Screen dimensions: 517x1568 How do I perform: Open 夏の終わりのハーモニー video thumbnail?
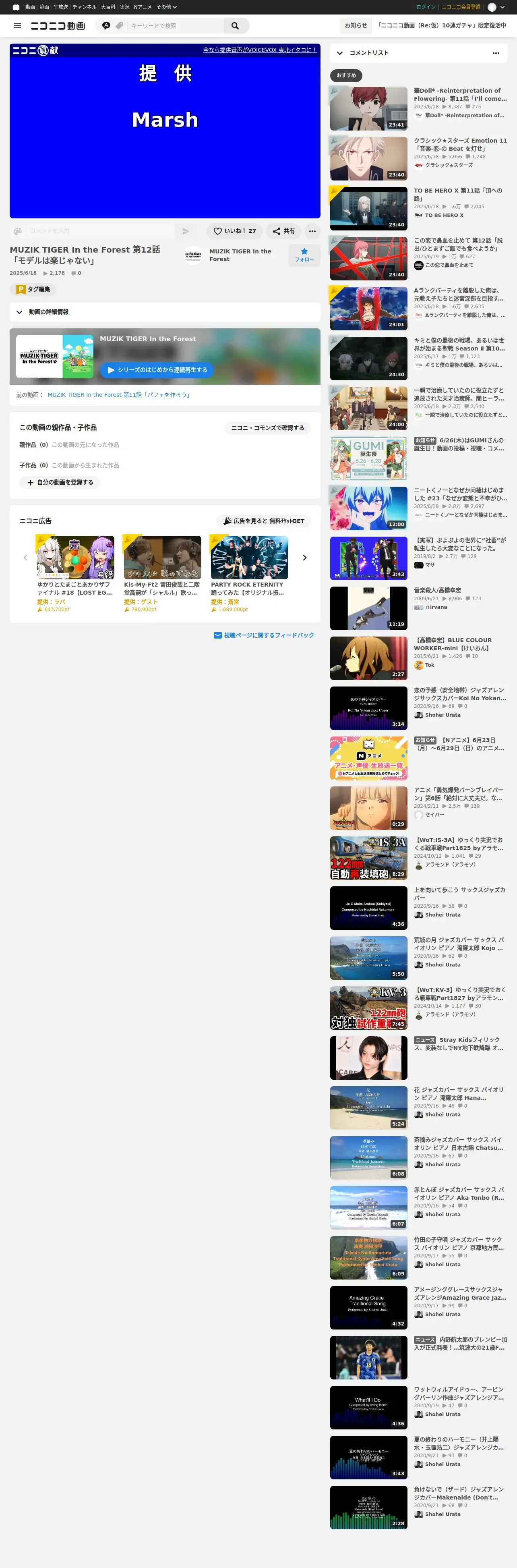(368, 1457)
